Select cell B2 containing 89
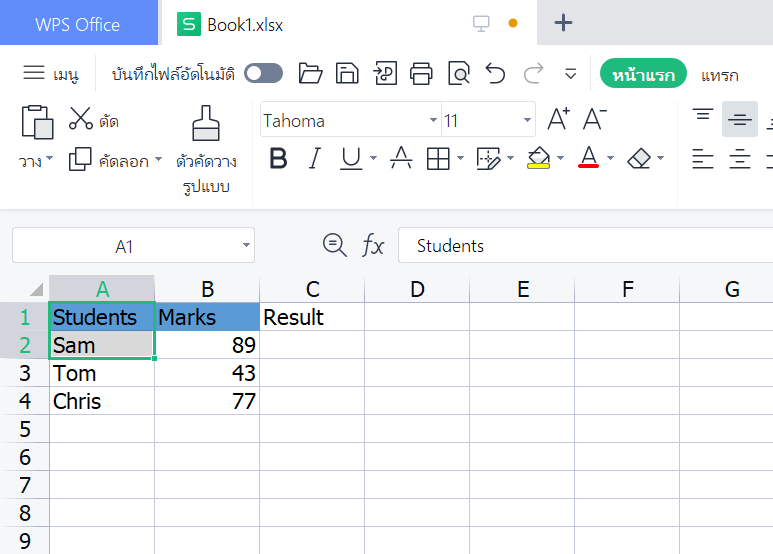Image resolution: width=773 pixels, height=554 pixels. tap(207, 345)
